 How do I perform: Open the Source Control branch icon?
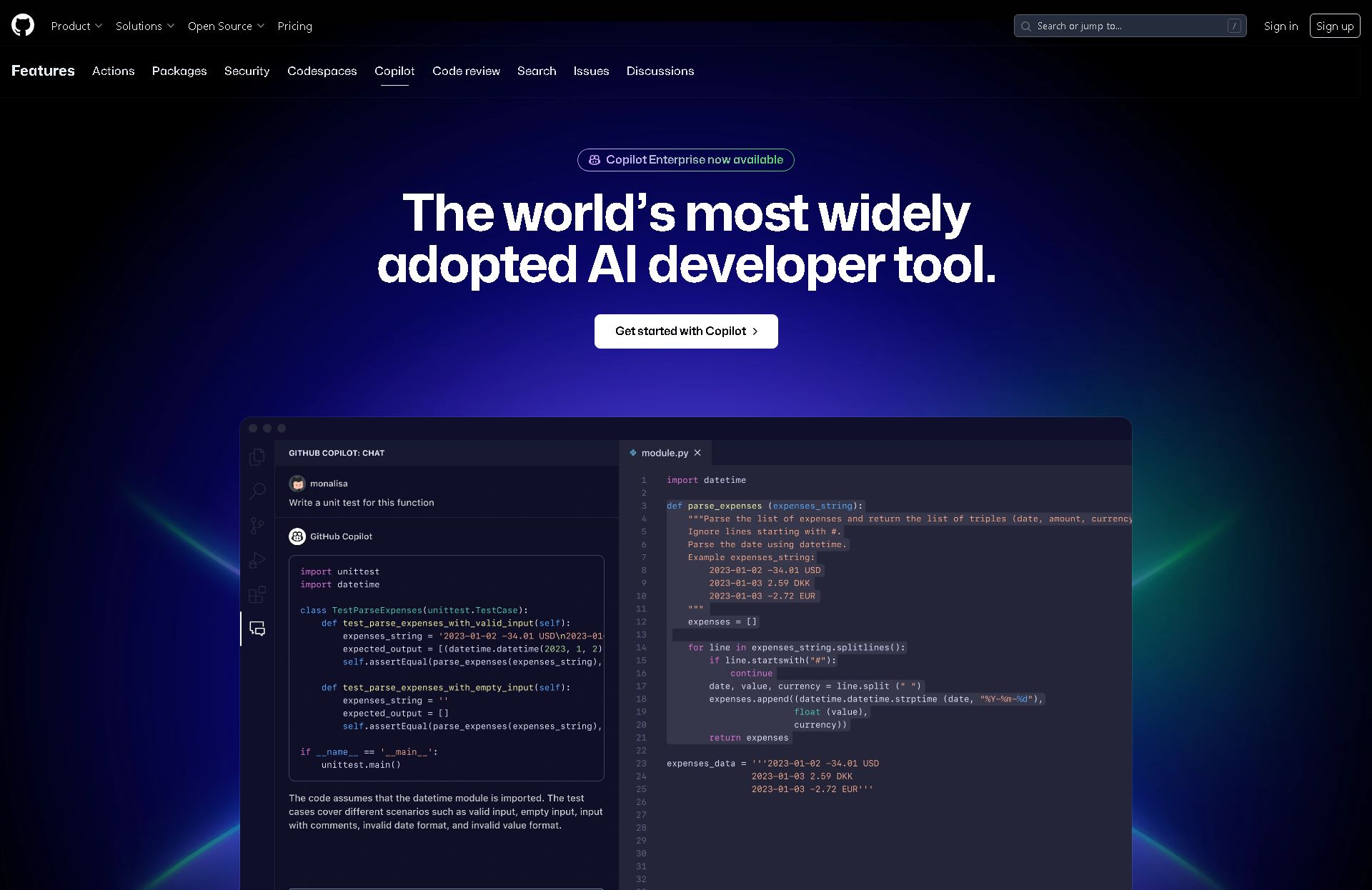[257, 526]
